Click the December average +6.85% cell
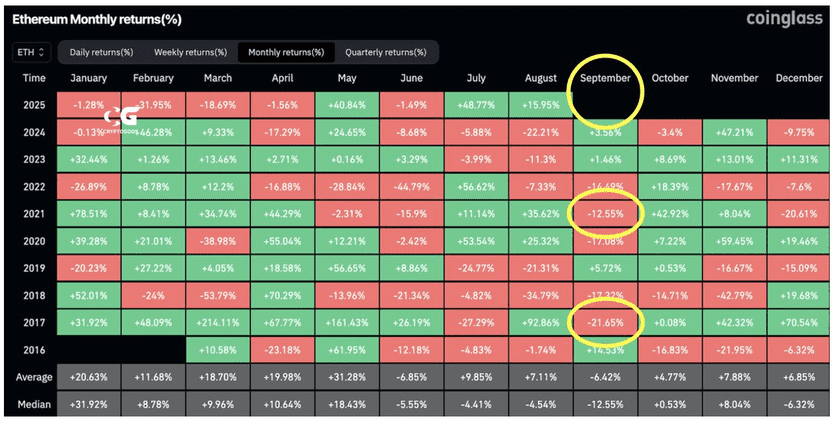 coord(799,377)
